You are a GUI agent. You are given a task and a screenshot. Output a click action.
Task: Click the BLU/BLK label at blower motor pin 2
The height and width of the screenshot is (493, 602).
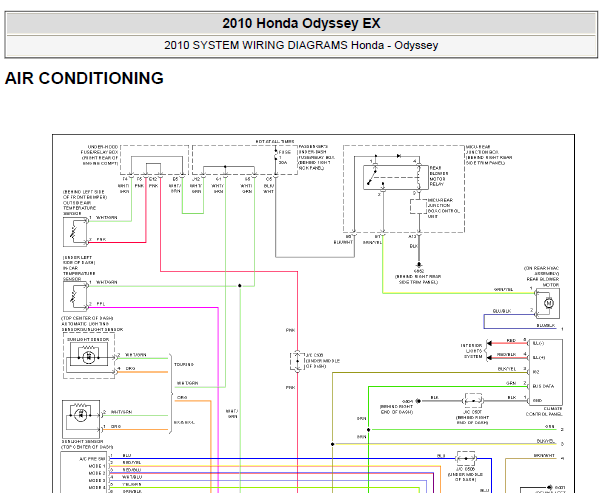pyautogui.click(x=502, y=311)
